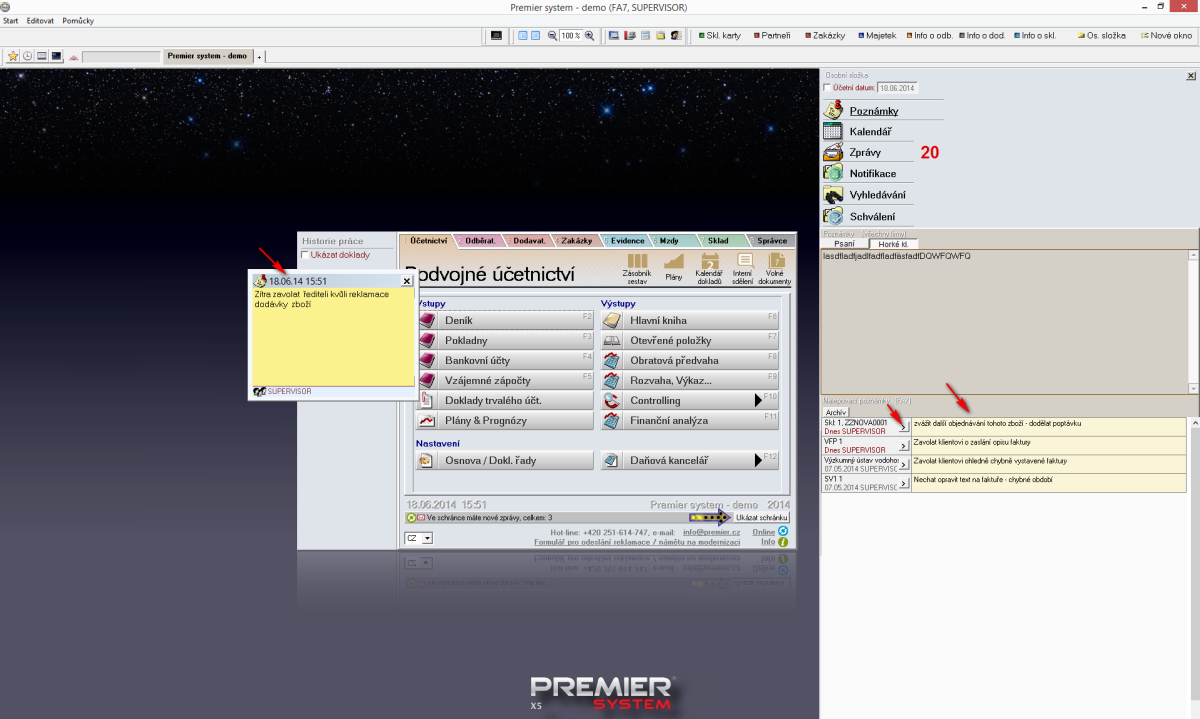Click the Vyhledávání binoculars icon
Screen dimensions: 1200x719
point(832,194)
